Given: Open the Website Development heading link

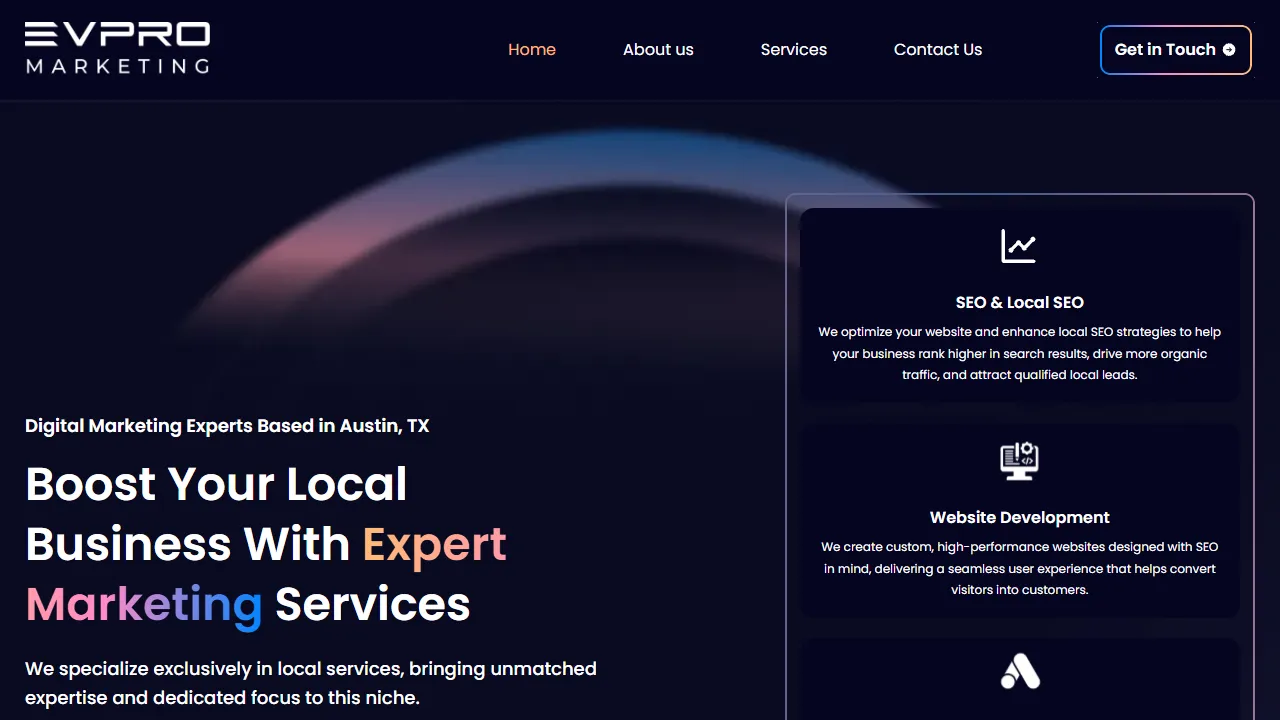Looking at the screenshot, I should coord(1019,517).
